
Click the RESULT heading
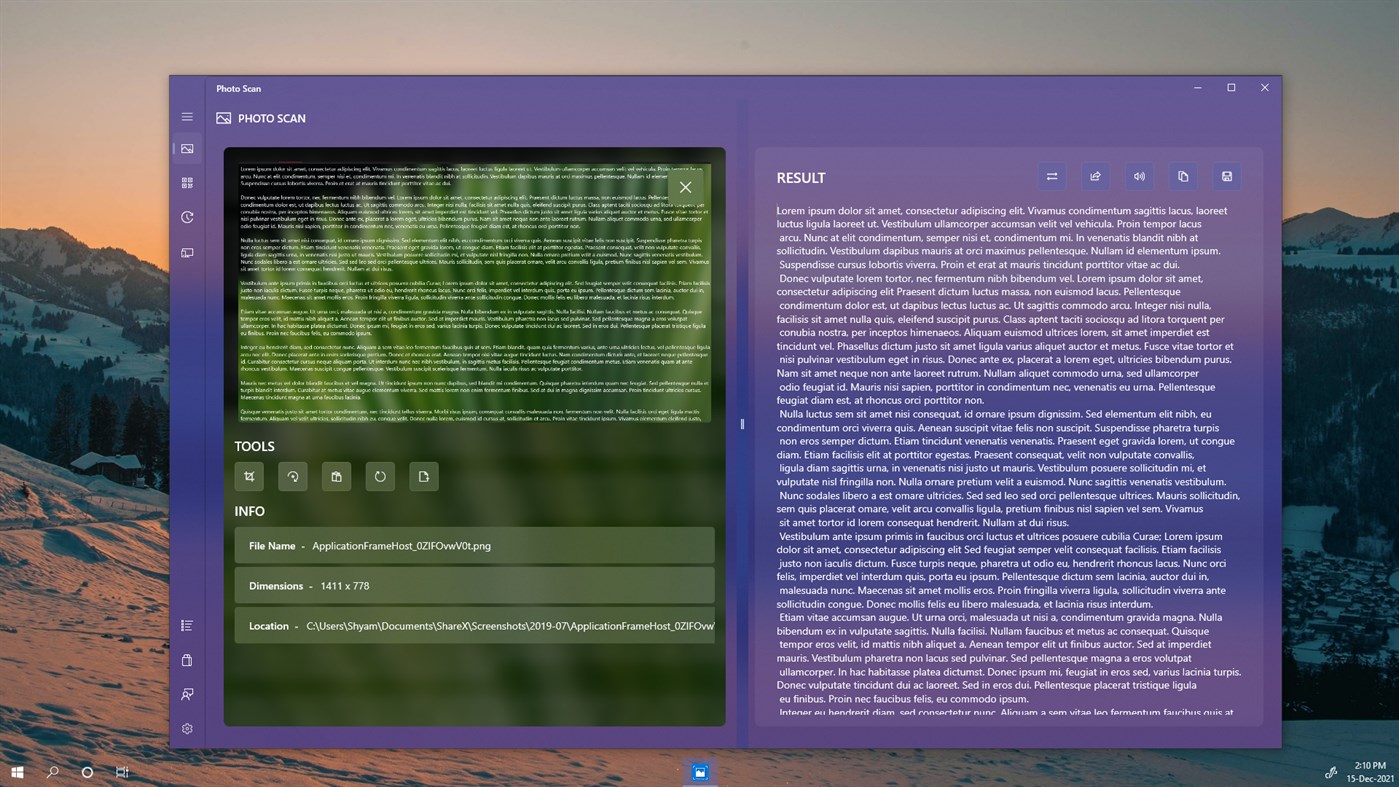pos(801,178)
